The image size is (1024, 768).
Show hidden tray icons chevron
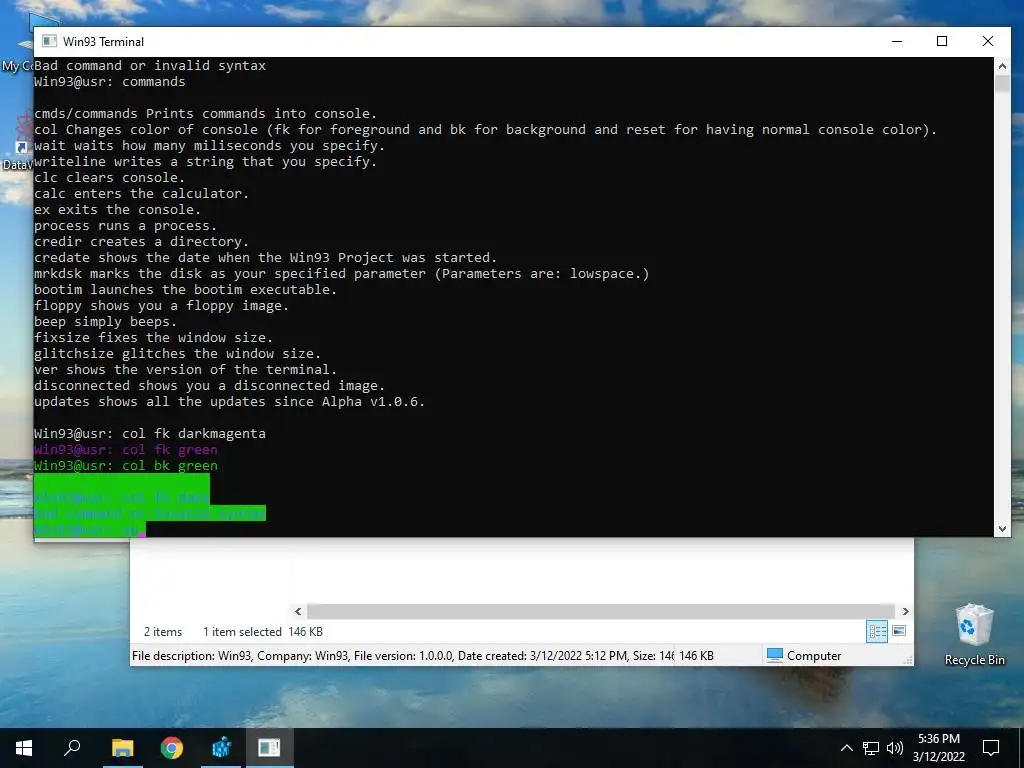[x=846, y=748]
